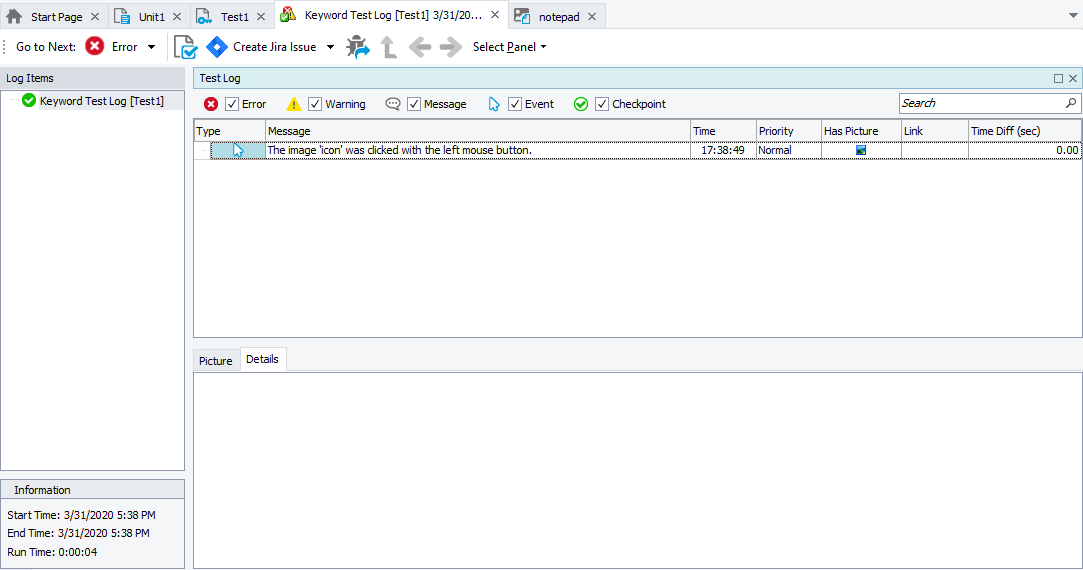Switch to the notepad tab
The height and width of the screenshot is (570, 1083).
point(559,17)
